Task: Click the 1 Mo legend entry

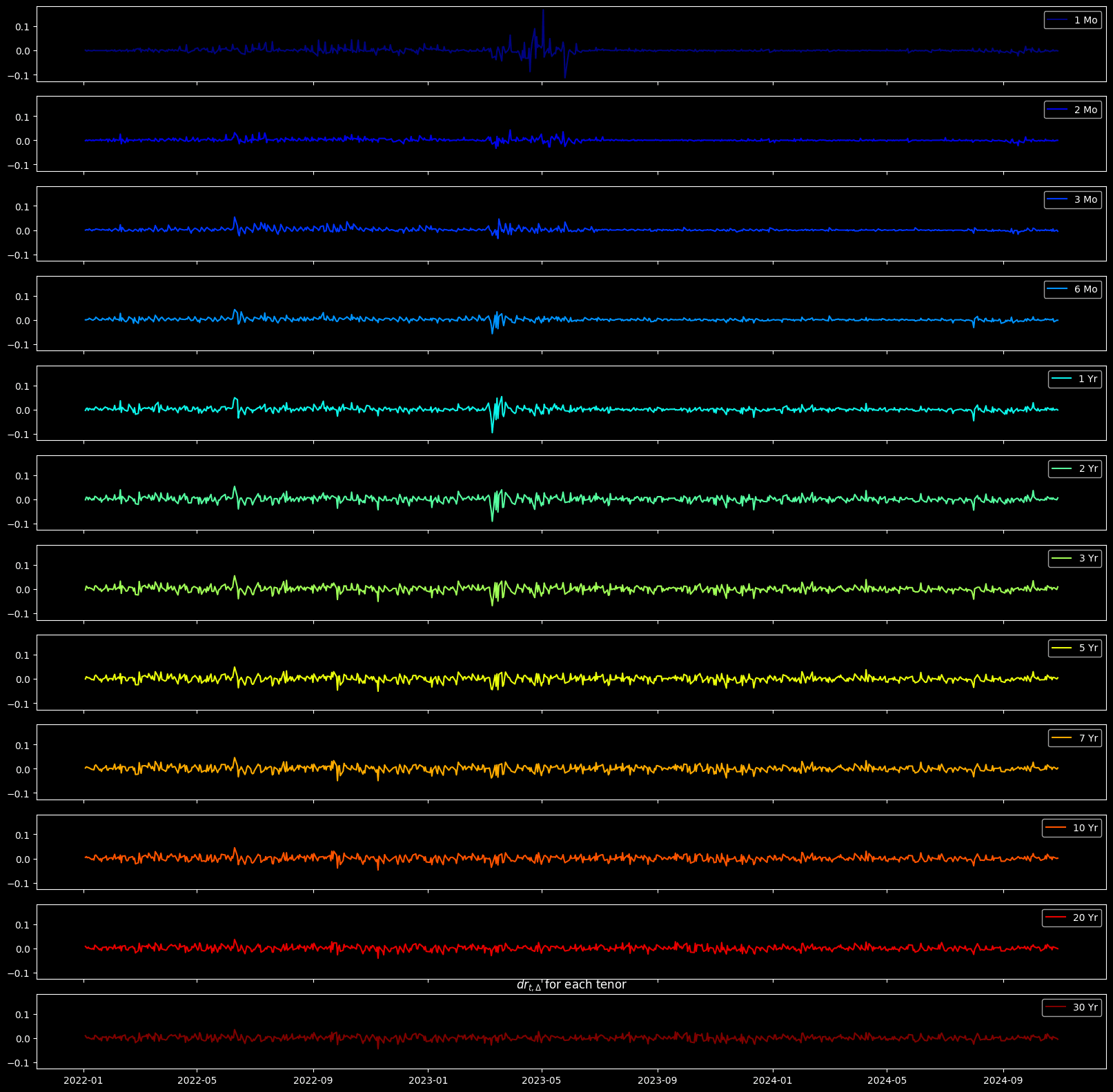Action: click(x=1072, y=21)
